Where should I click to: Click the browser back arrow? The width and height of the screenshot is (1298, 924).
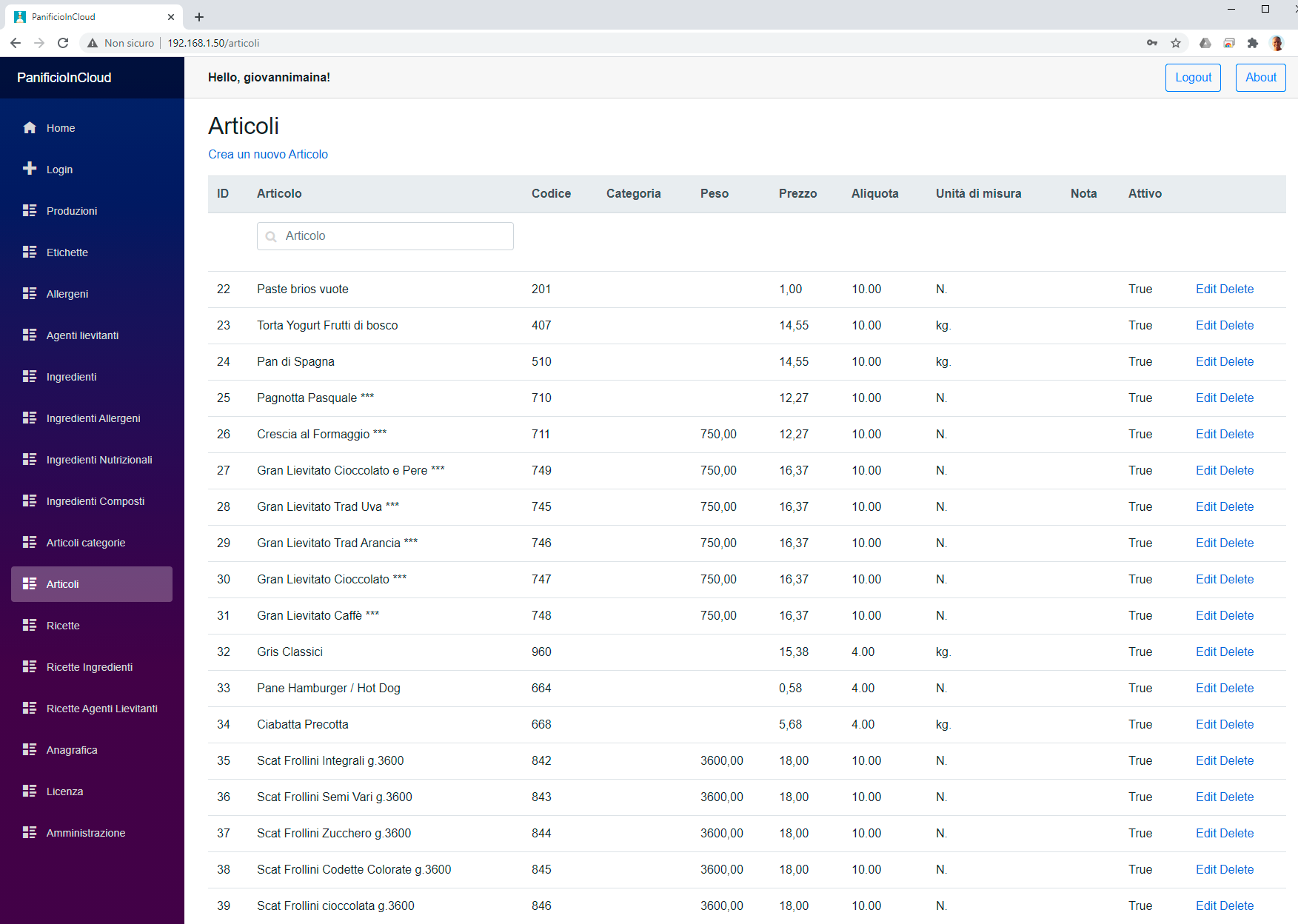pos(16,43)
